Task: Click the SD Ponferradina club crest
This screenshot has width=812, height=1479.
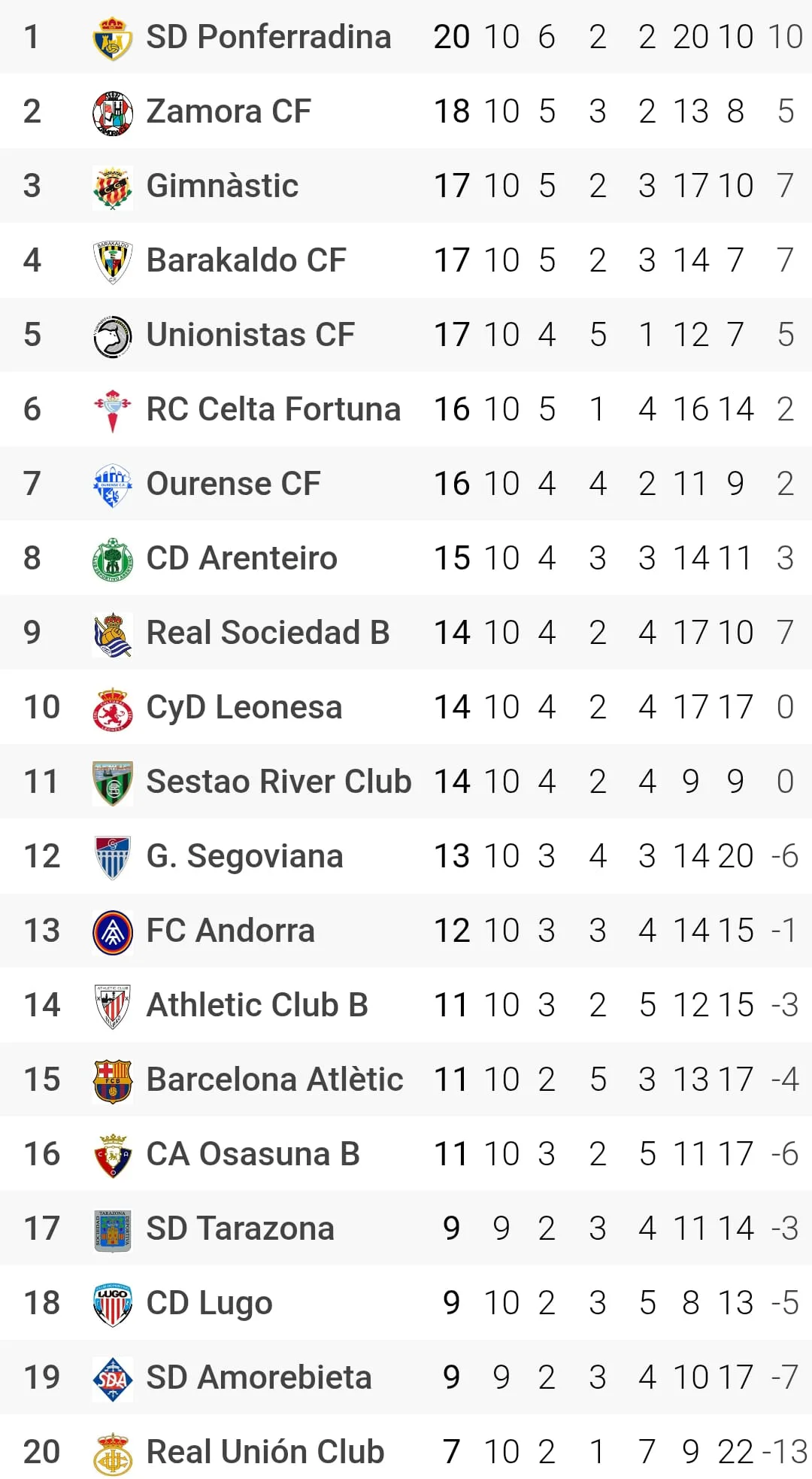Action: coord(112,38)
